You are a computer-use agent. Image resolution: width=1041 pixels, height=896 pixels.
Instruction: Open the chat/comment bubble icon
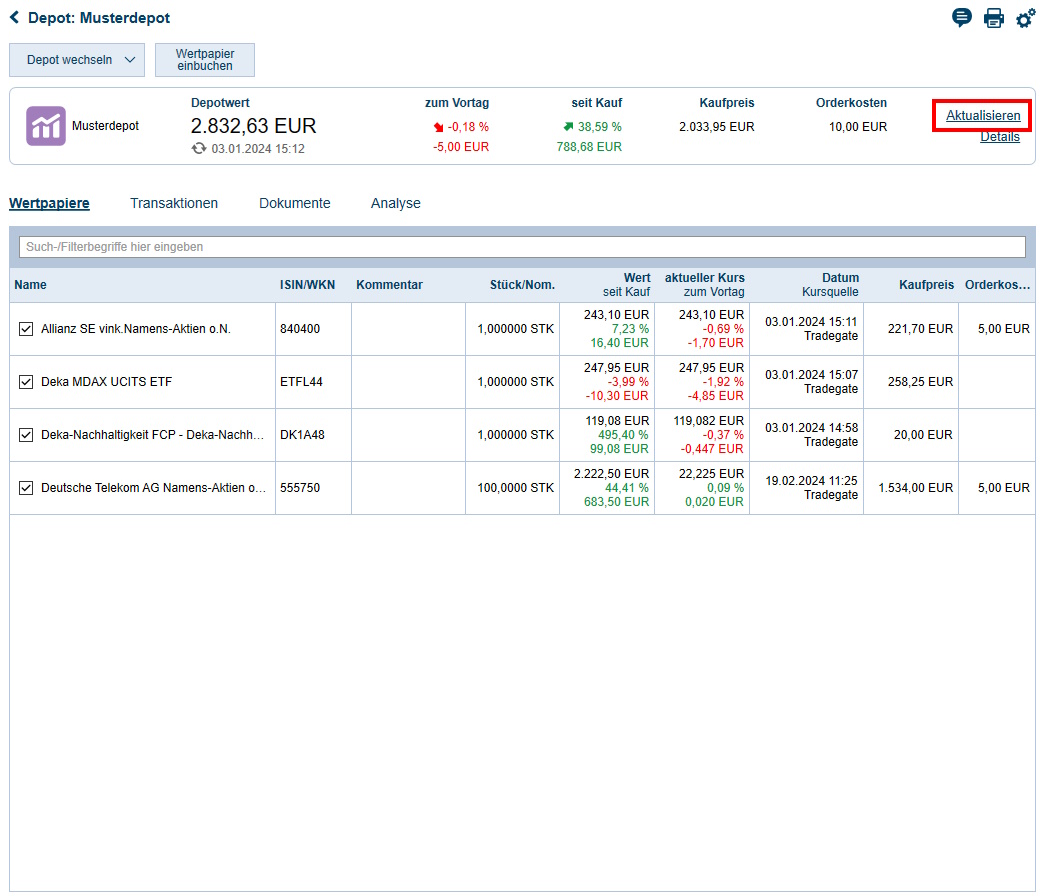click(x=961, y=17)
